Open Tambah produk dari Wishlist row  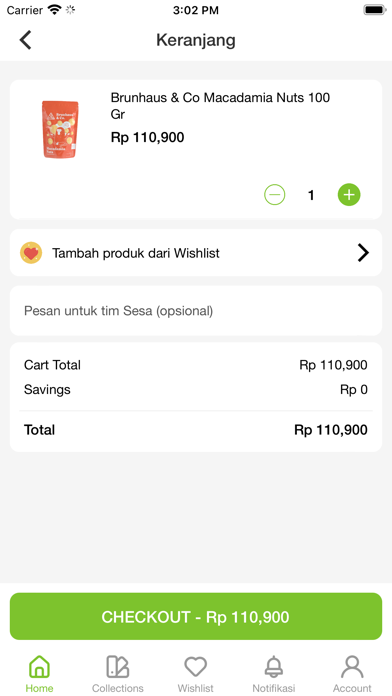pos(196,253)
